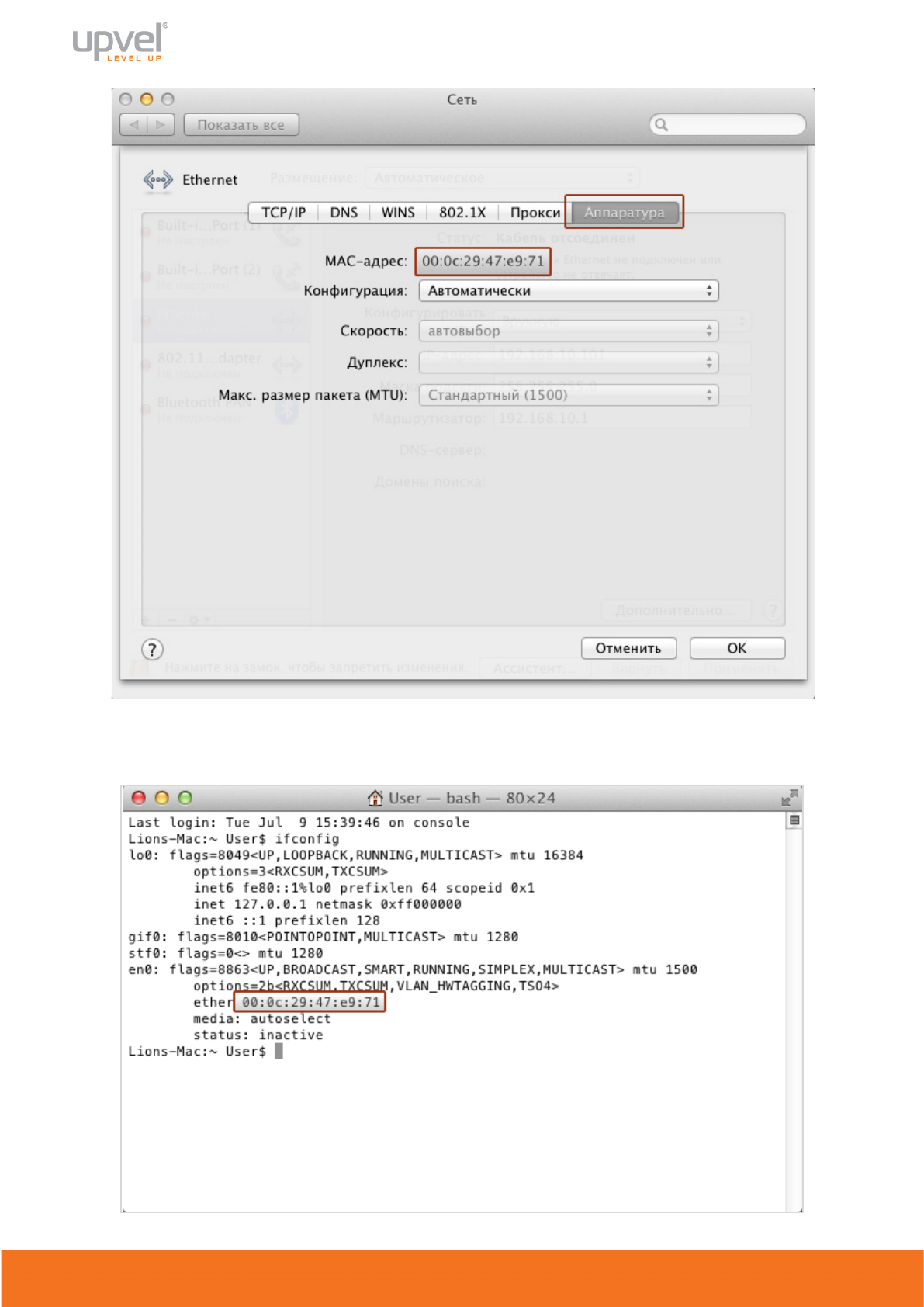The image size is (924, 1307).
Task: Click the back navigation arrow in Network window
Action: pyautogui.click(x=134, y=124)
